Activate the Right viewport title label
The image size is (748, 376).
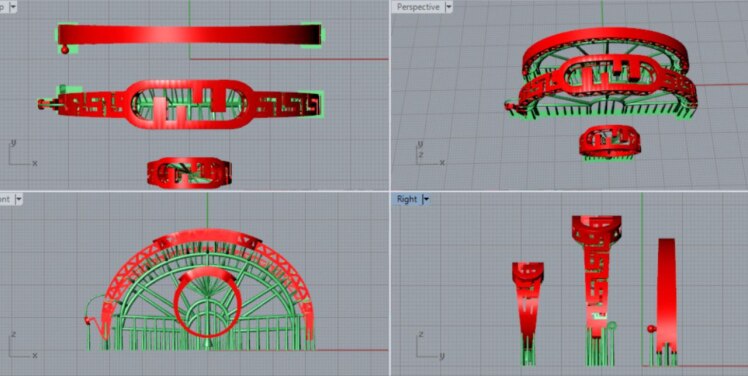pos(407,199)
